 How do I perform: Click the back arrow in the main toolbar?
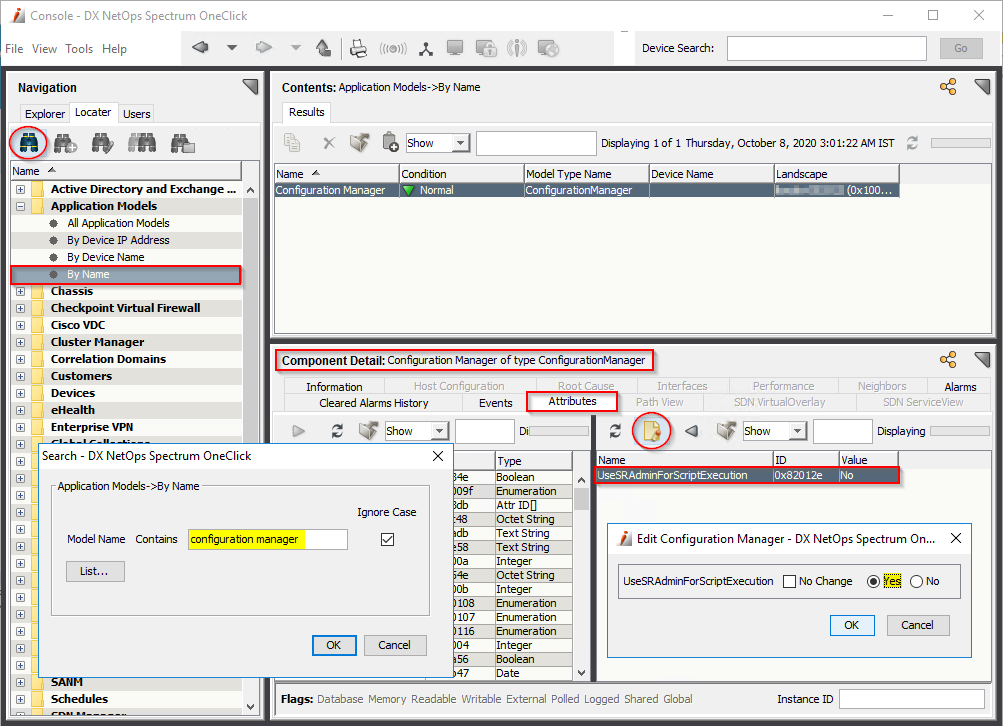200,48
